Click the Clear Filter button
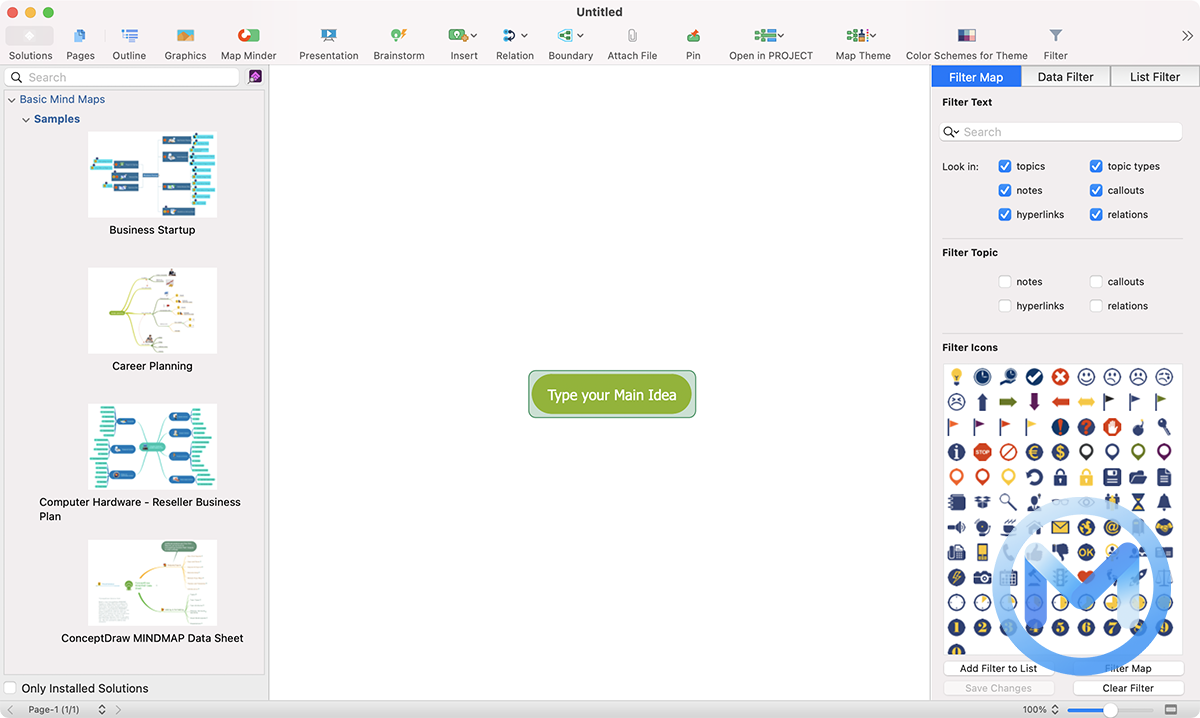 pyautogui.click(x=1128, y=688)
